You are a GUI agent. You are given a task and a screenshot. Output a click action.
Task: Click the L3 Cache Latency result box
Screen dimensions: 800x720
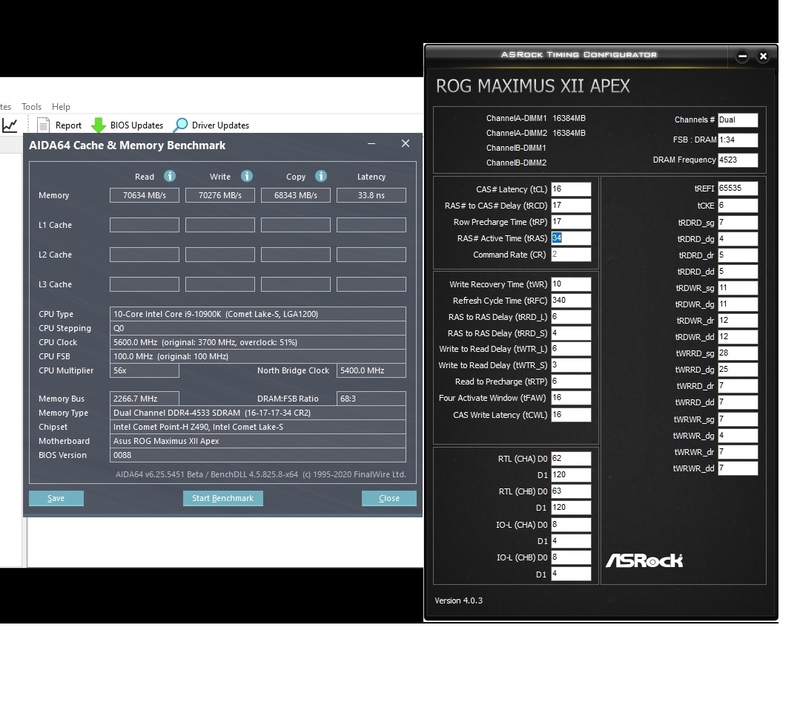[371, 284]
